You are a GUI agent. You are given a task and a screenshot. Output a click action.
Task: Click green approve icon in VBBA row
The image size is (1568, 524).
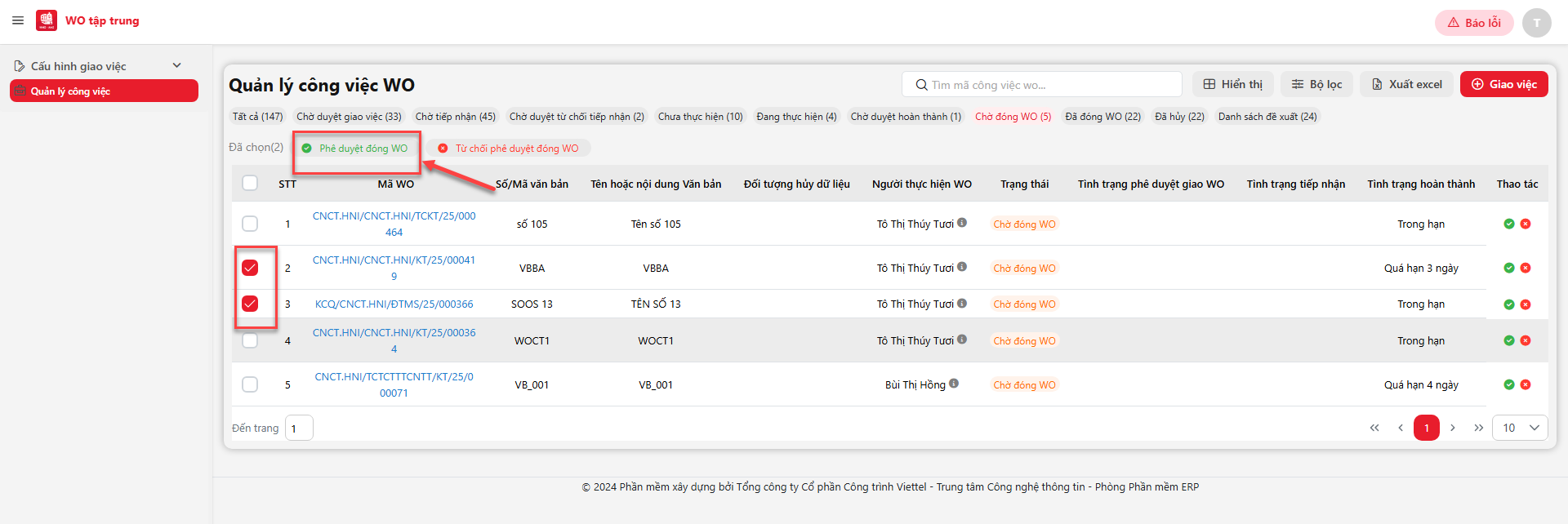1509,268
